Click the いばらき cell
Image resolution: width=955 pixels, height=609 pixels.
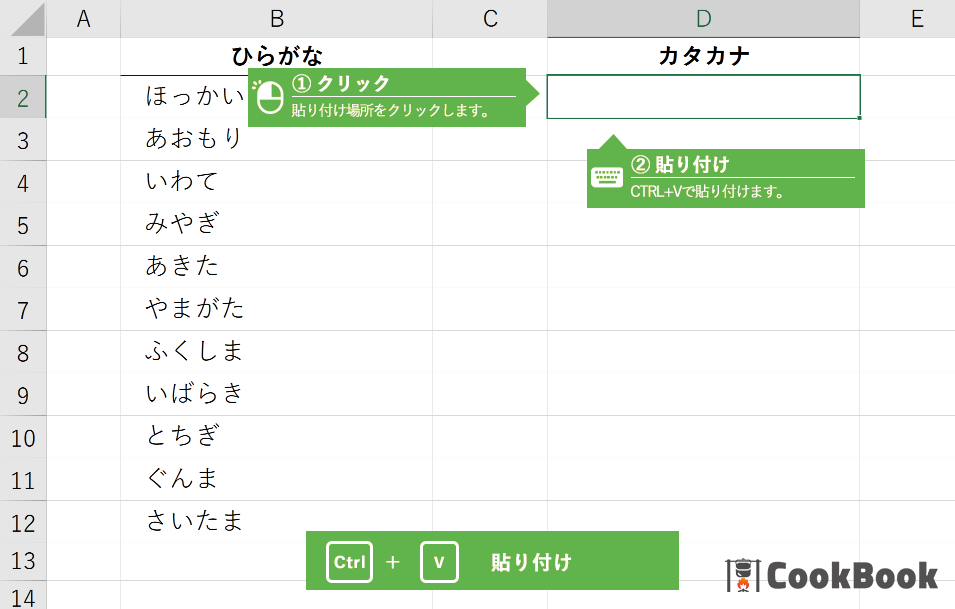[x=277, y=395]
